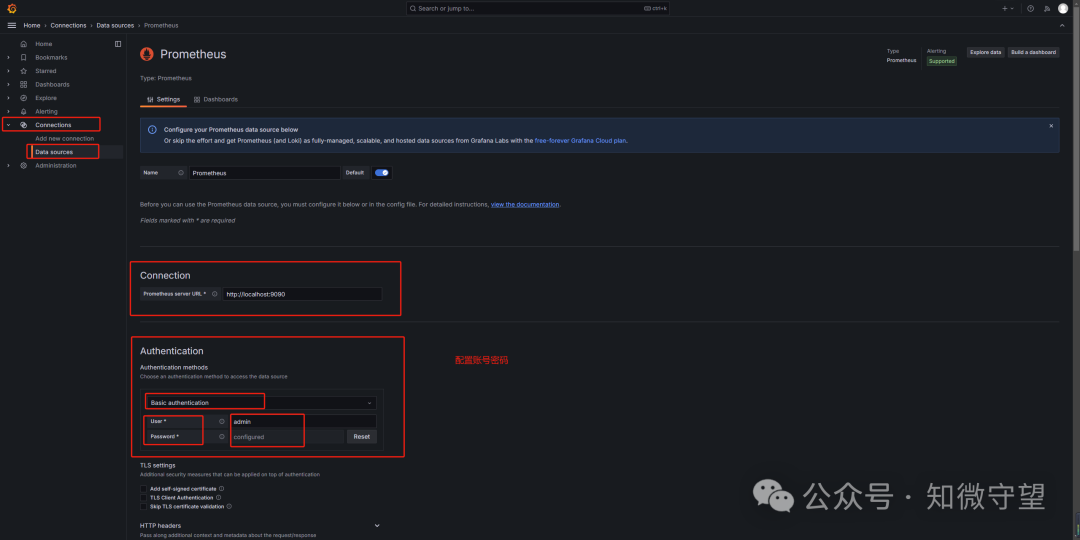Click the User field containing admin
The image size is (1080, 540).
coord(303,421)
